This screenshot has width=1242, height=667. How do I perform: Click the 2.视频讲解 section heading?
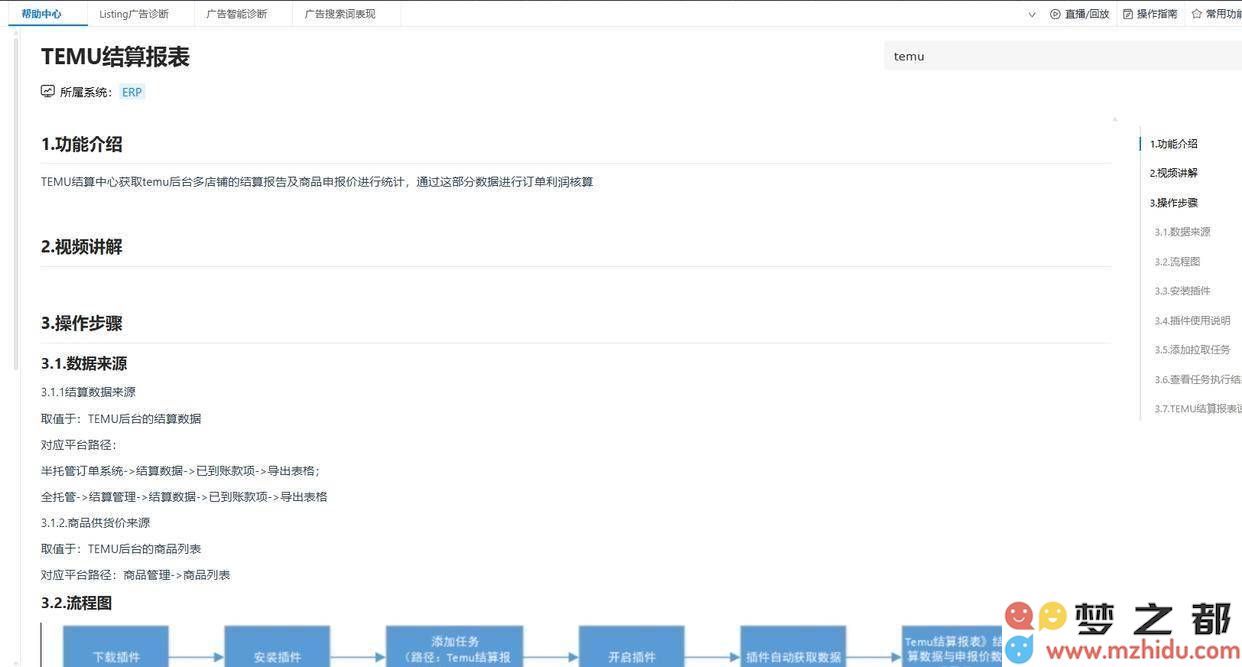82,247
